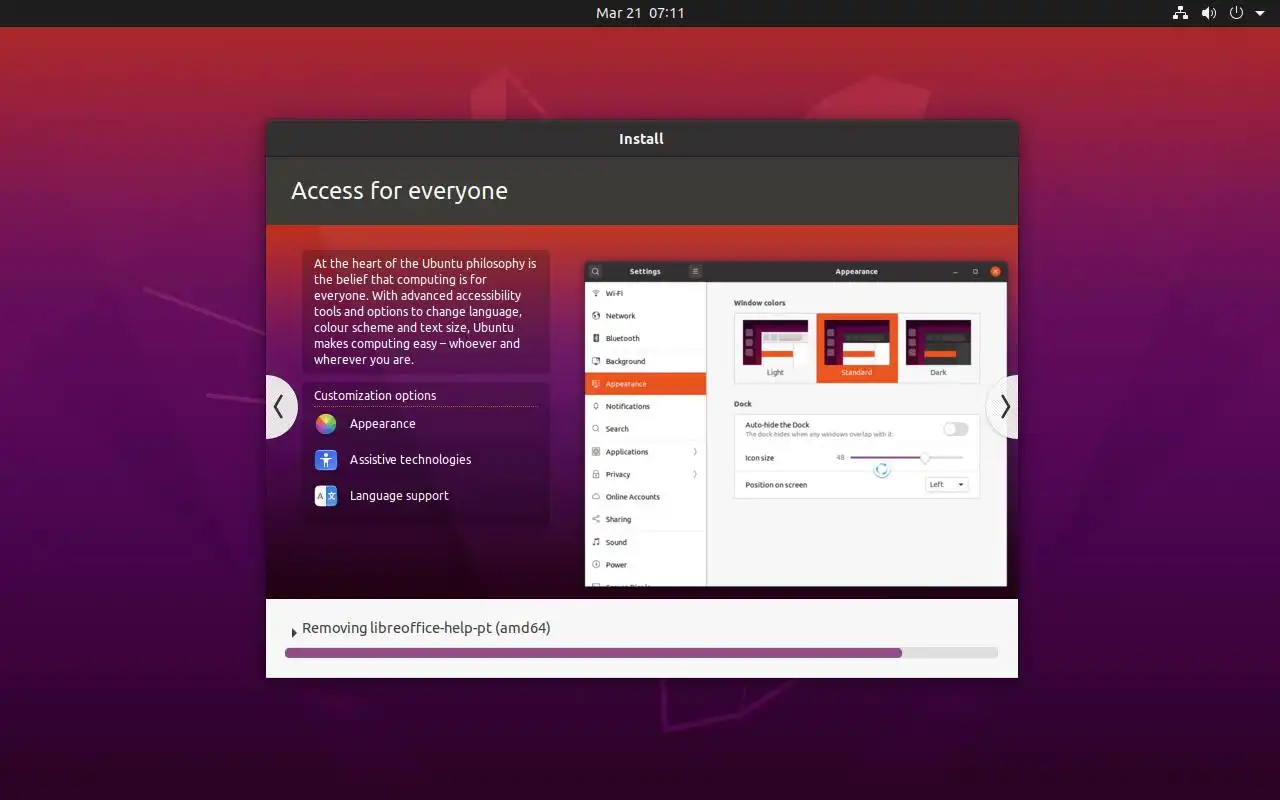The width and height of the screenshot is (1280, 800).
Task: Click the Language support translate icon
Action: (326, 496)
